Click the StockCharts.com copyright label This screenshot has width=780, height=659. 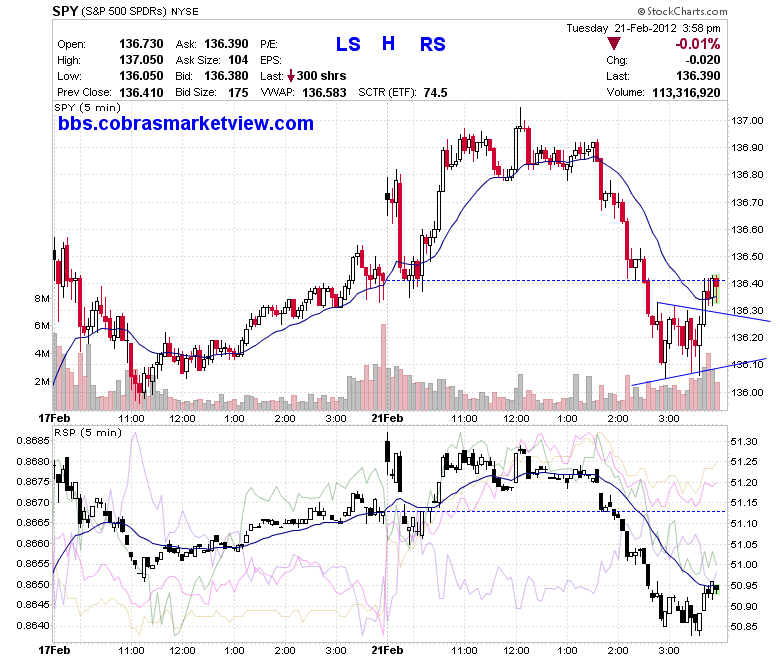pos(682,11)
